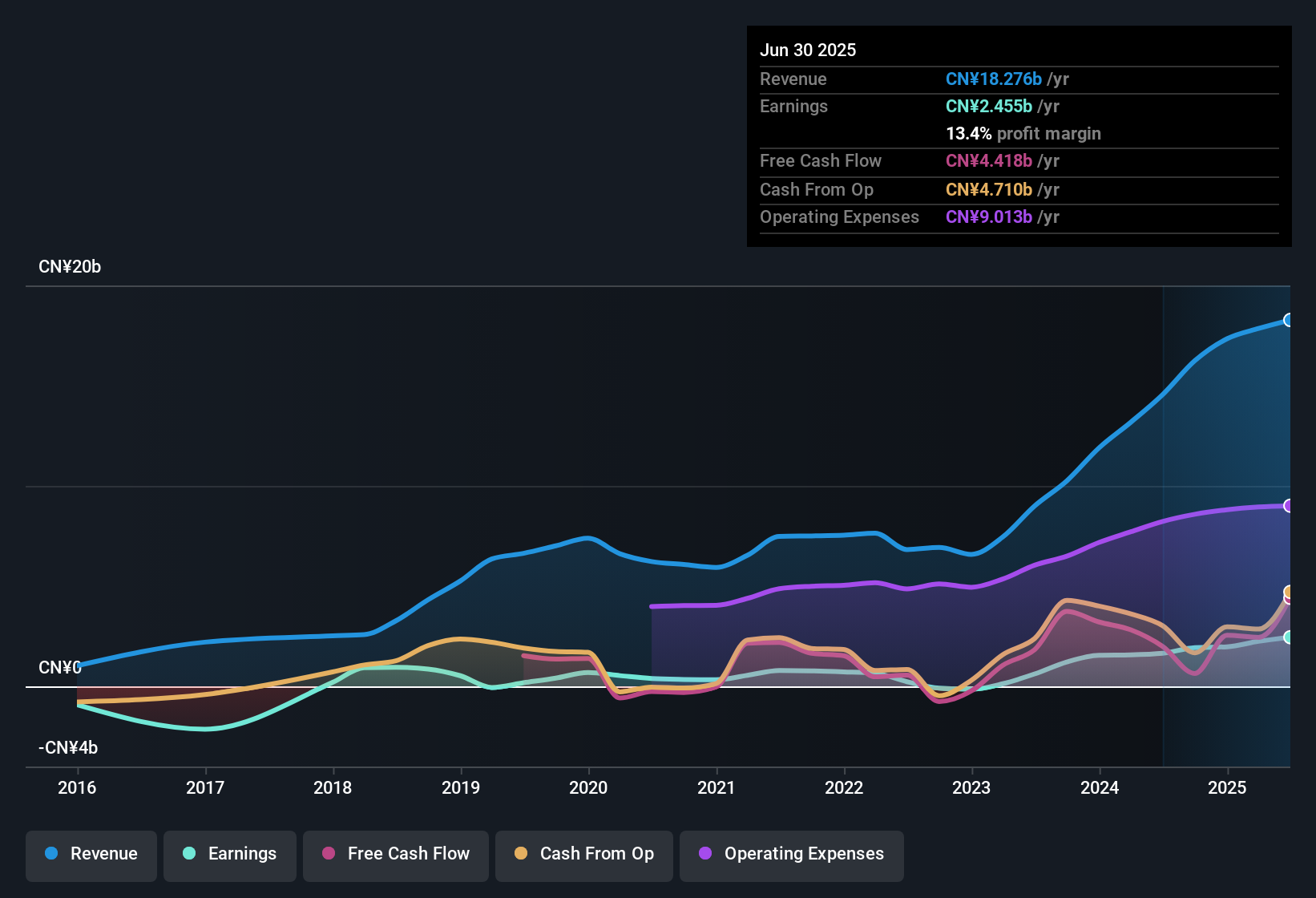
Task: Open the Jun 30 2025 tooltip panel
Action: [x=1018, y=136]
